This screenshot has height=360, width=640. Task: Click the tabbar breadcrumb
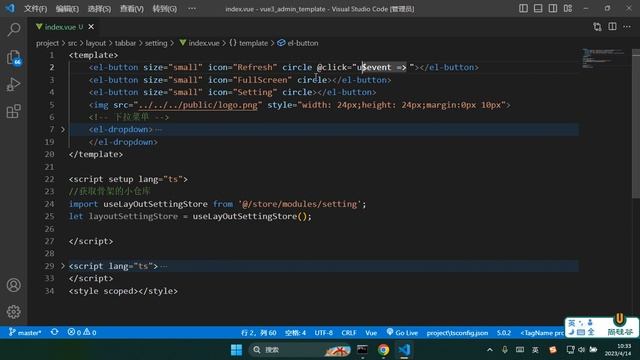point(125,43)
